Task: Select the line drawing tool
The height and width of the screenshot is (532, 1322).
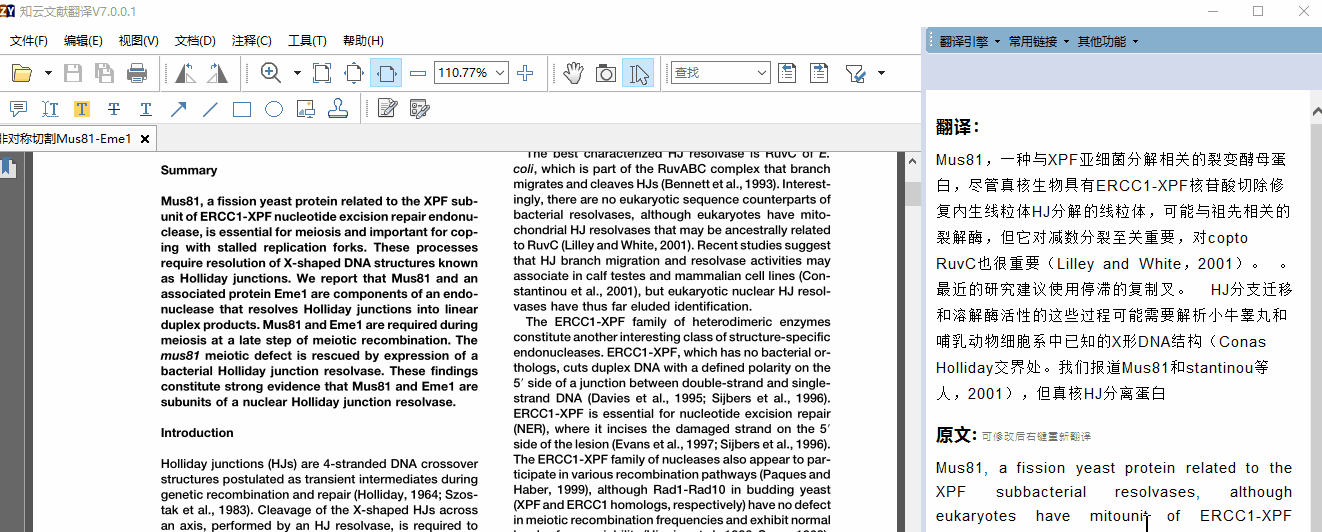Action: [x=210, y=109]
